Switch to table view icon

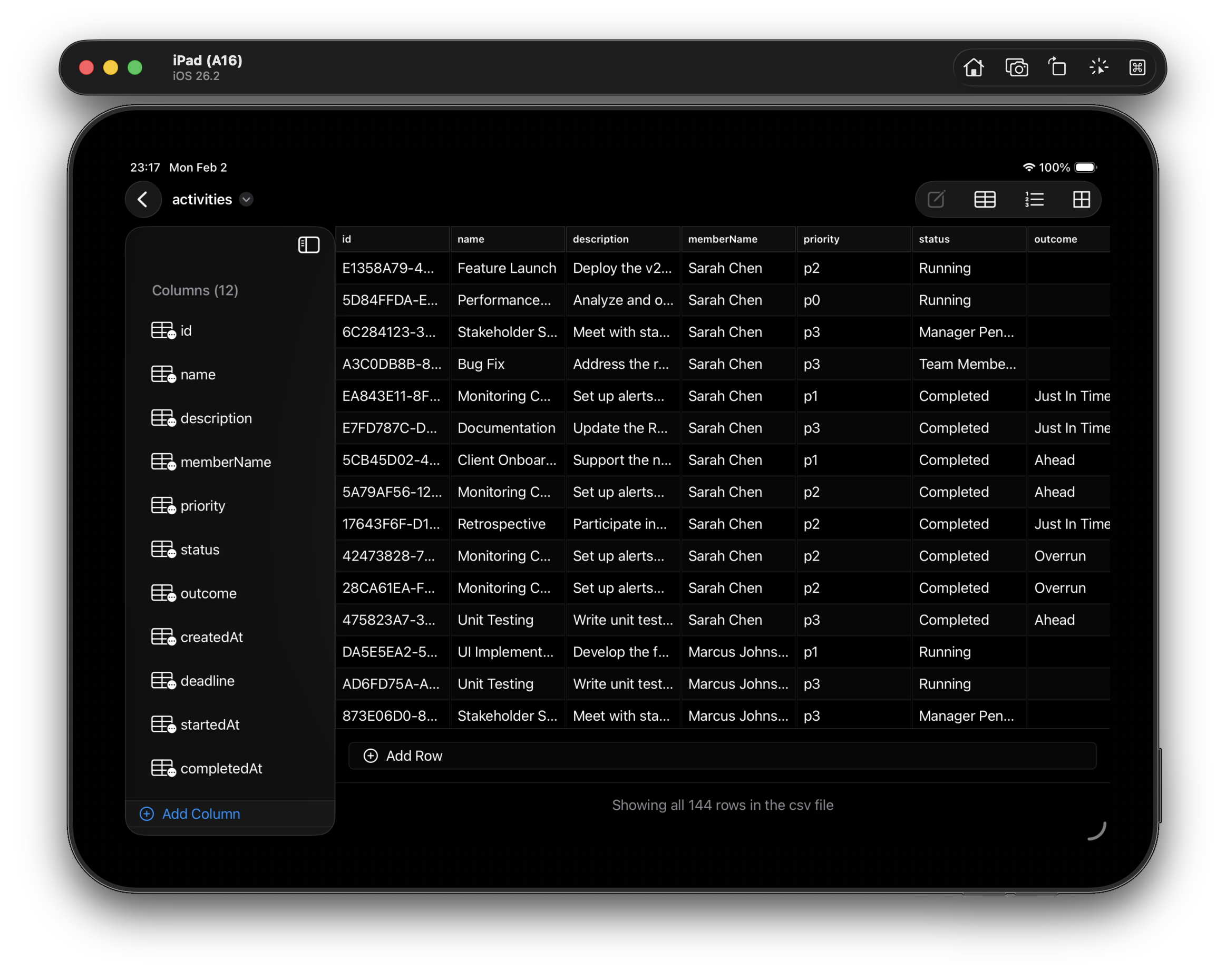tap(984, 200)
